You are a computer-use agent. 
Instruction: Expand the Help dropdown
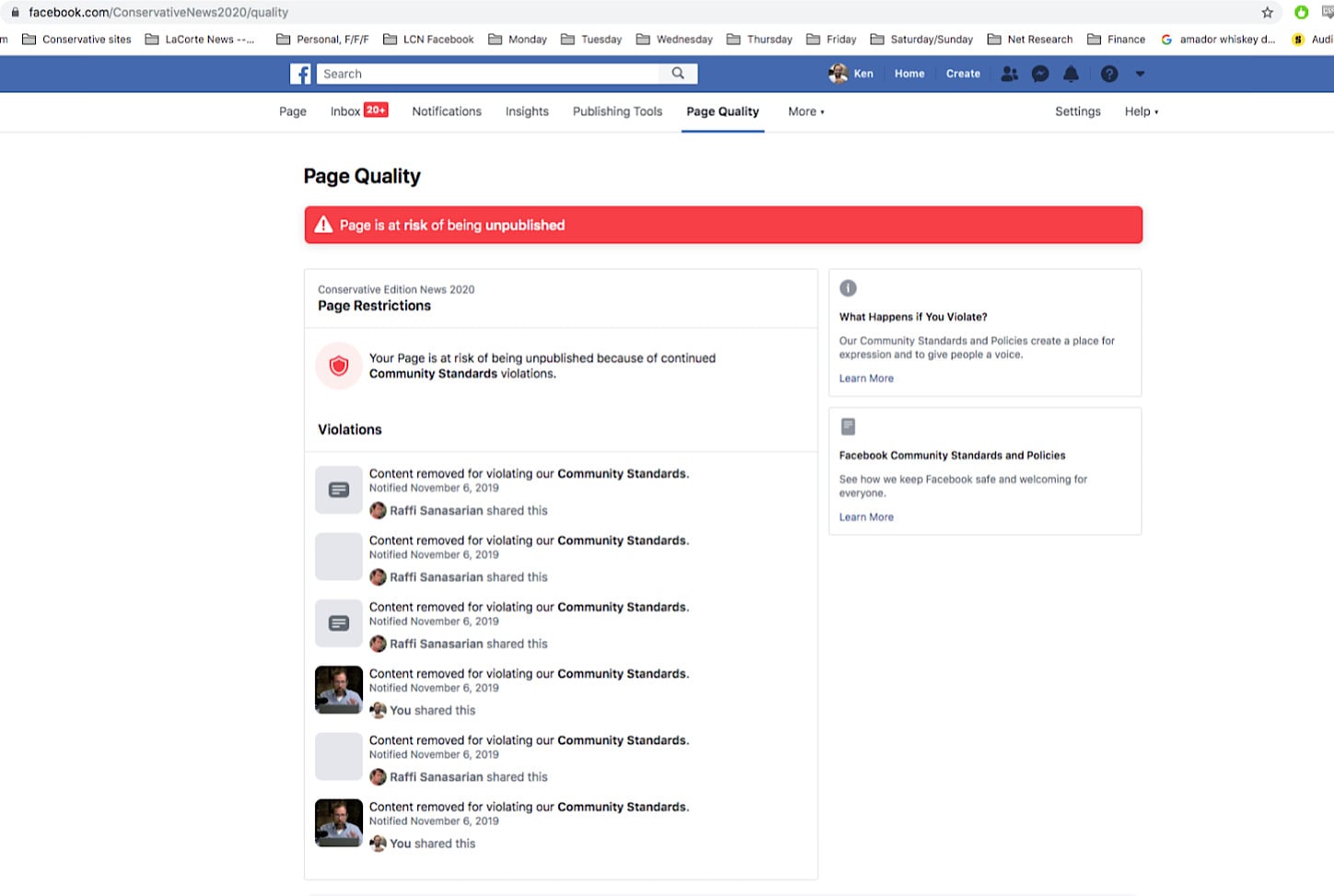click(x=1141, y=111)
